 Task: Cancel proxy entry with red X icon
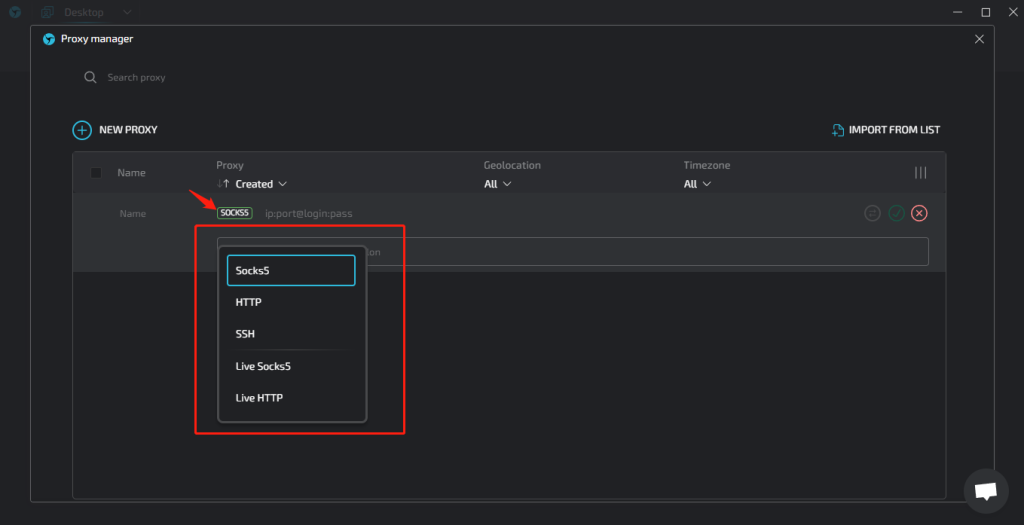pos(919,213)
